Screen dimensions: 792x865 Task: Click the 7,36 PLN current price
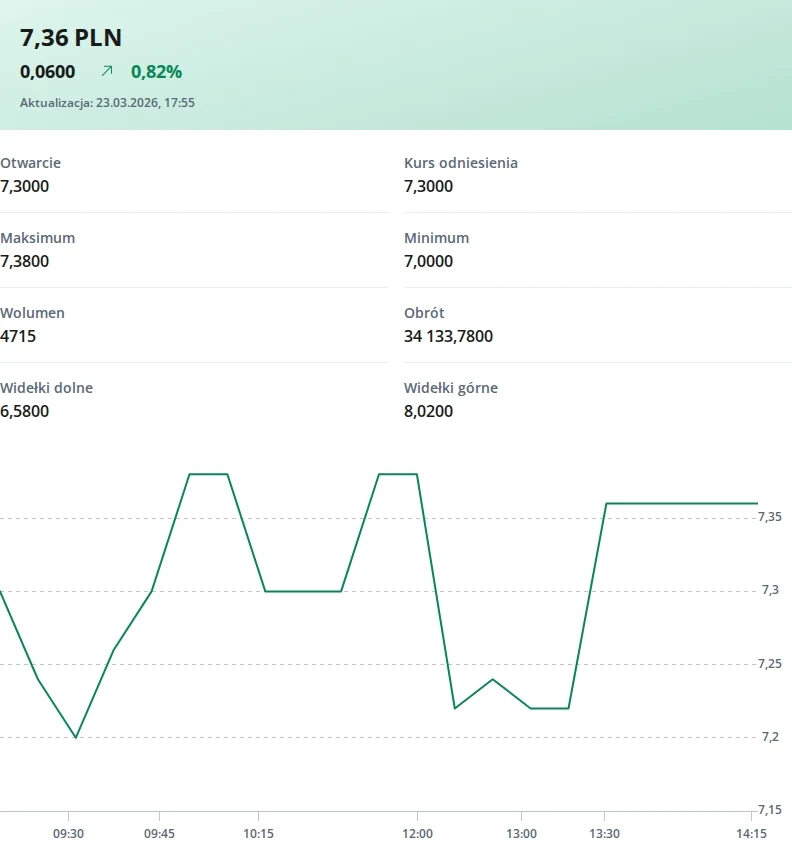[71, 38]
